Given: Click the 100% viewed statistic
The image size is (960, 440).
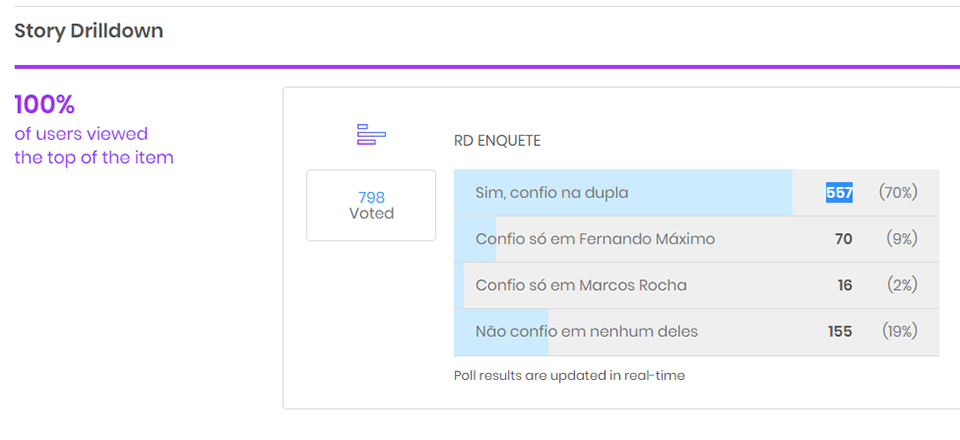Looking at the screenshot, I should (x=45, y=105).
